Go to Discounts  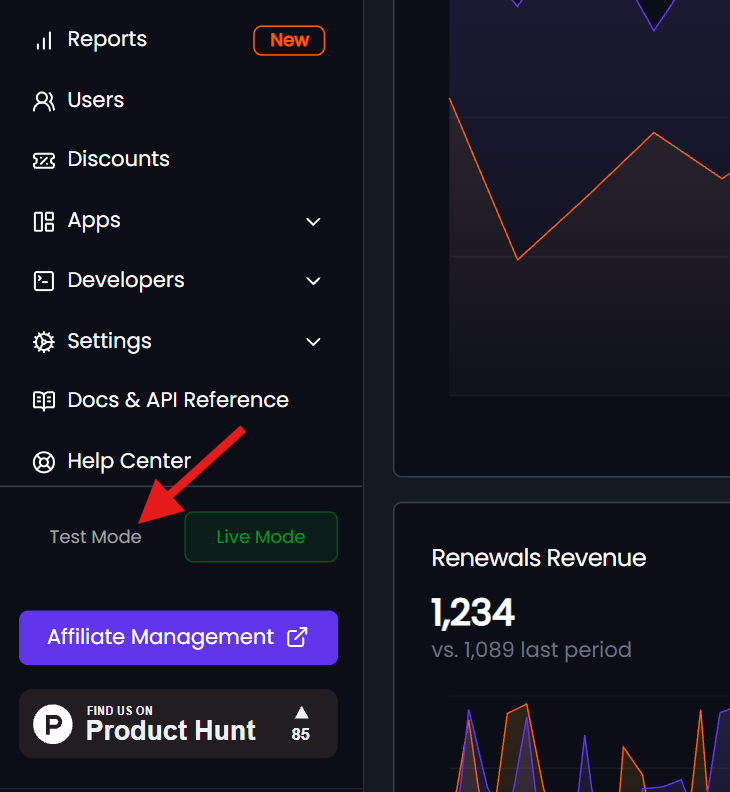[119, 159]
